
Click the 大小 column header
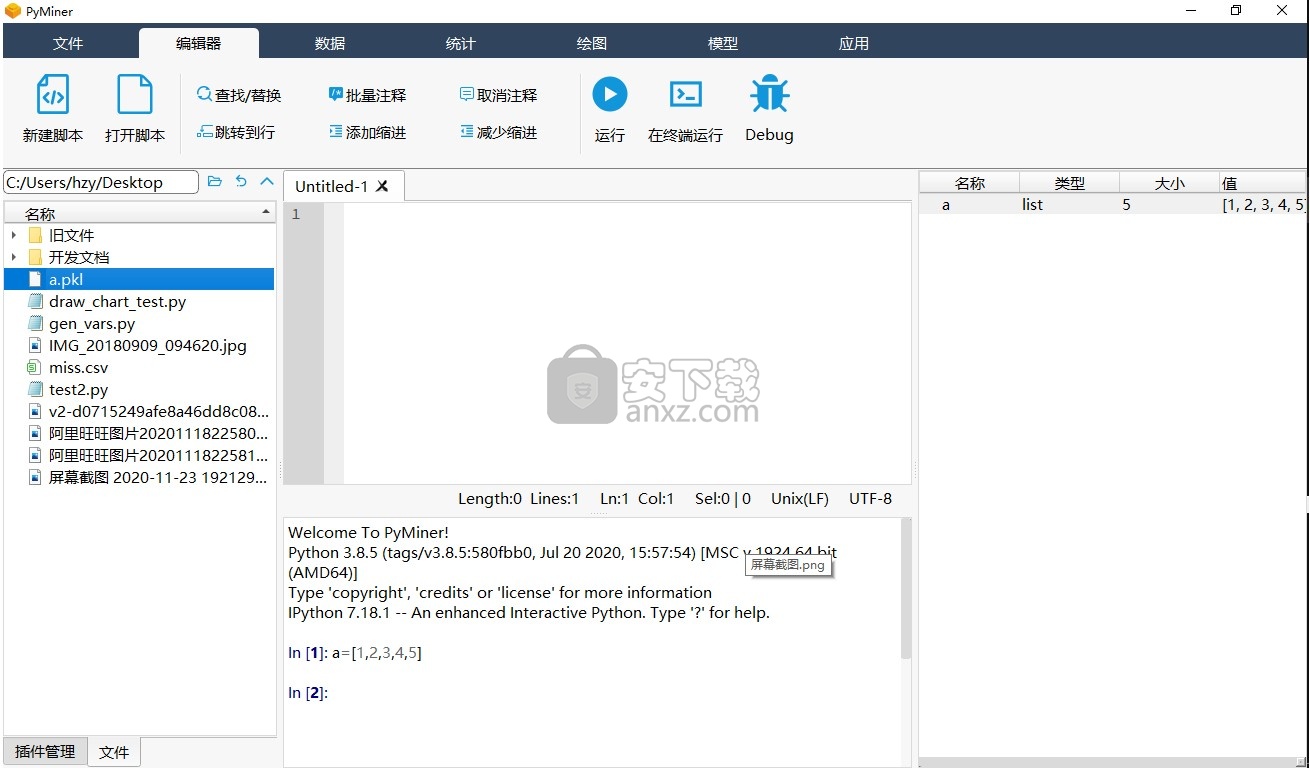click(1169, 183)
